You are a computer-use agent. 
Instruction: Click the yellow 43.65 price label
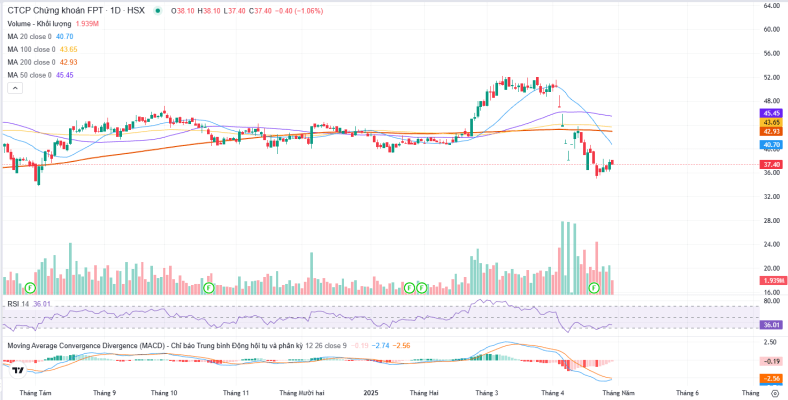pos(771,122)
